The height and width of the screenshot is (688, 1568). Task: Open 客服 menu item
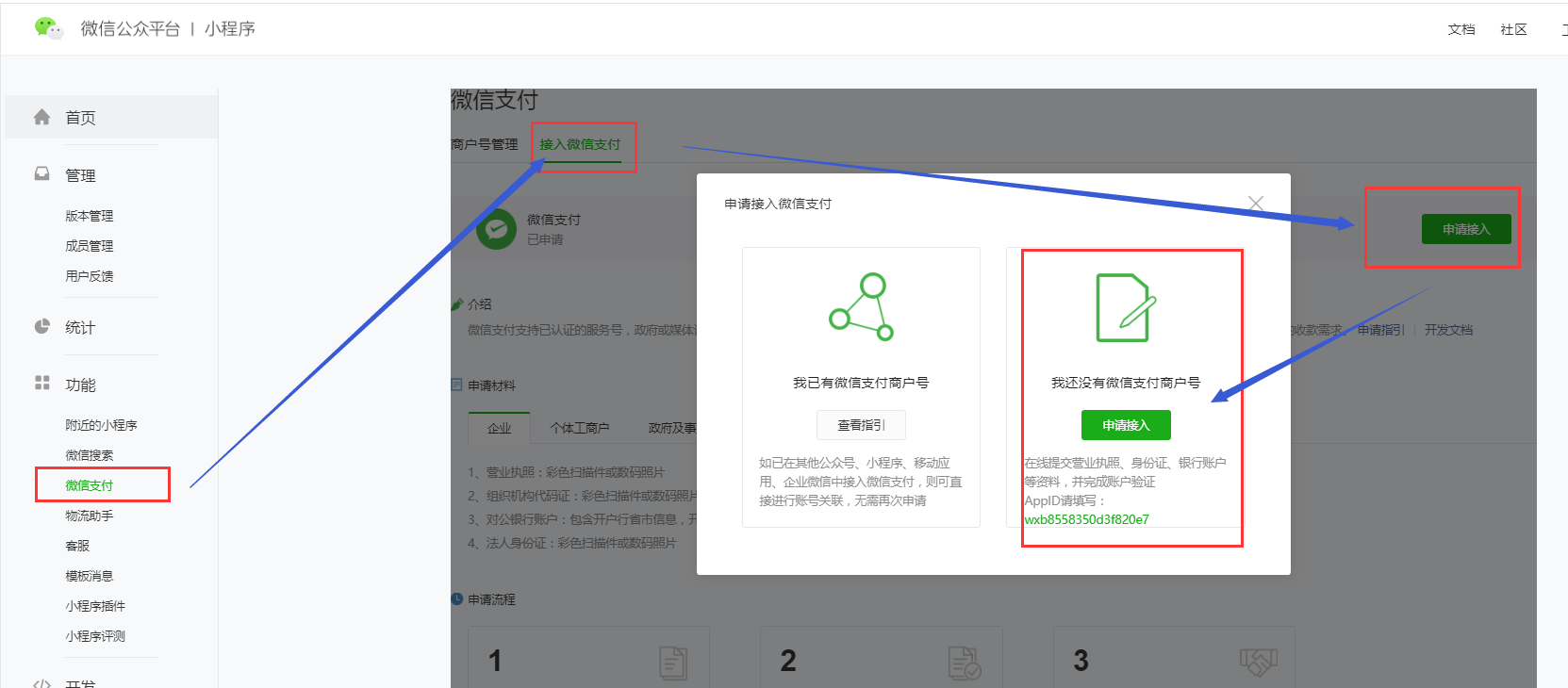[x=77, y=546]
